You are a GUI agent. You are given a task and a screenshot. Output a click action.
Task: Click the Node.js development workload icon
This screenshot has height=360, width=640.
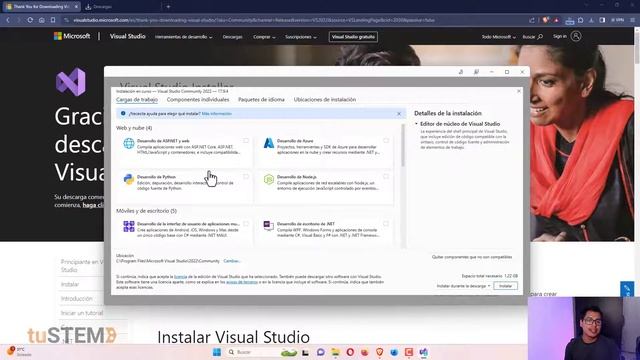point(269,179)
